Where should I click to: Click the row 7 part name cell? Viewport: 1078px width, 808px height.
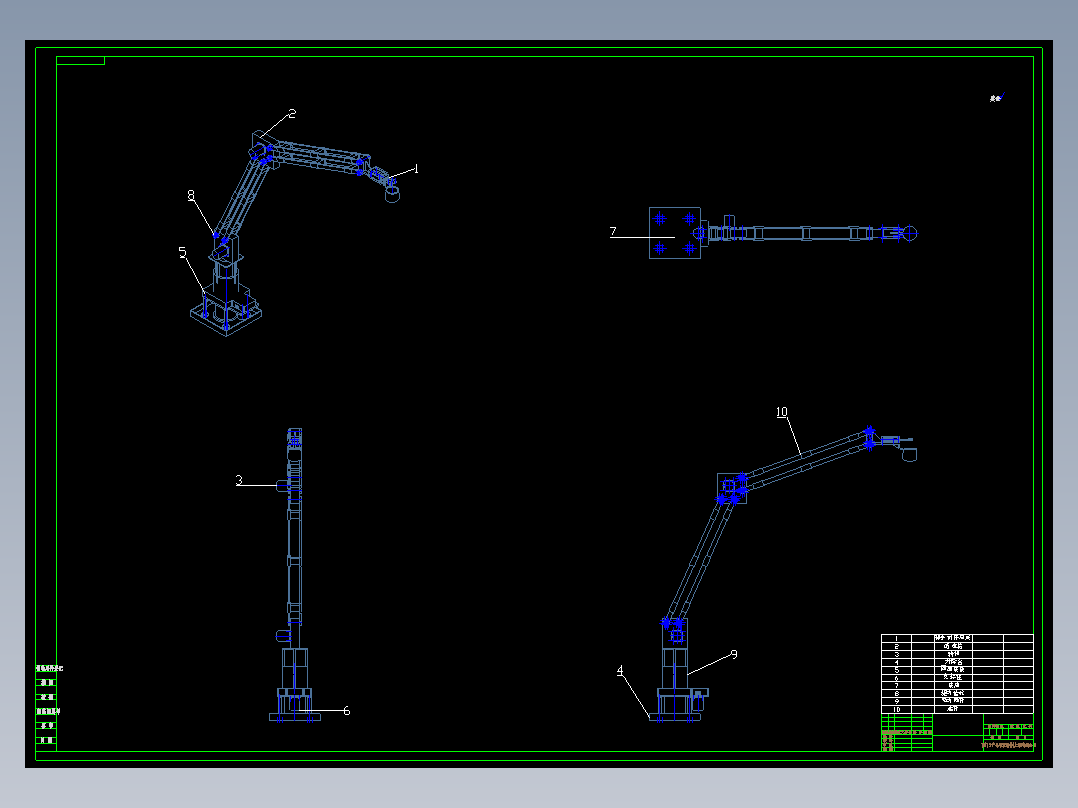952,686
